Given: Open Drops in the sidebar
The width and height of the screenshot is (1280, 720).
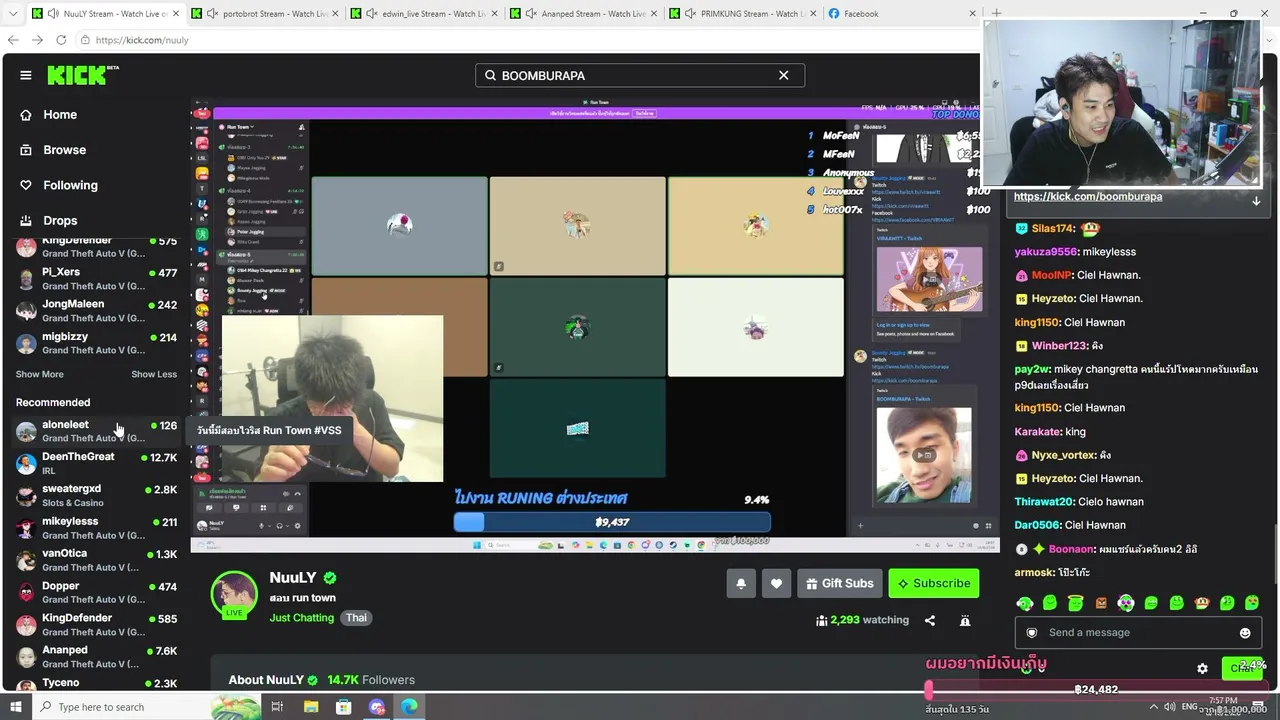Looking at the screenshot, I should [60, 220].
